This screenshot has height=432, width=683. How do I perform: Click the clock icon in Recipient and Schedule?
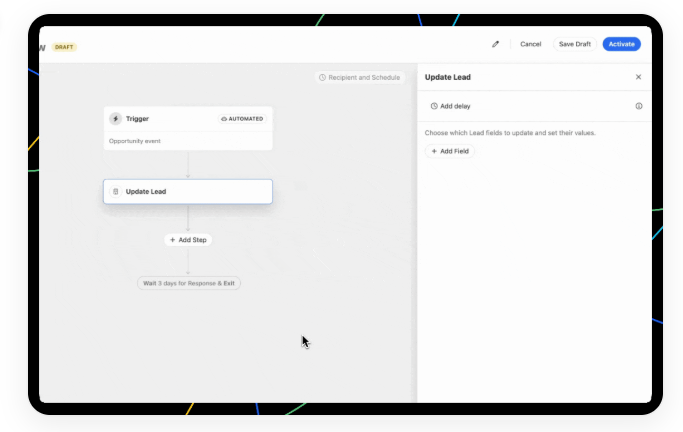[x=322, y=78]
